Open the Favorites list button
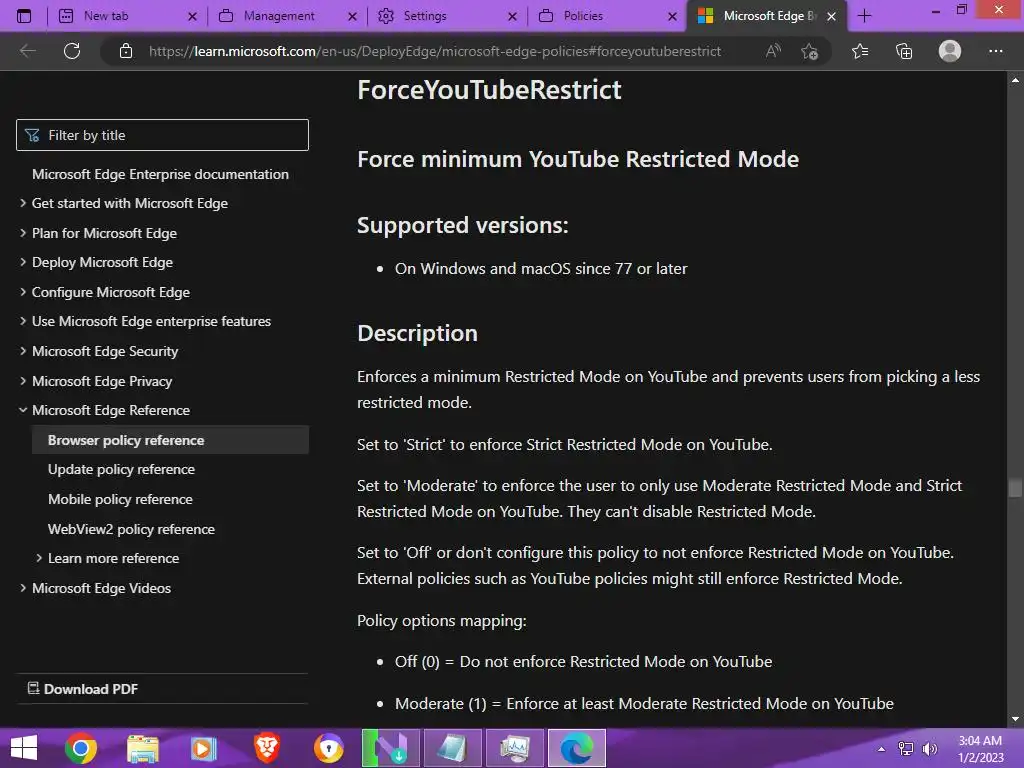 pyautogui.click(x=860, y=51)
